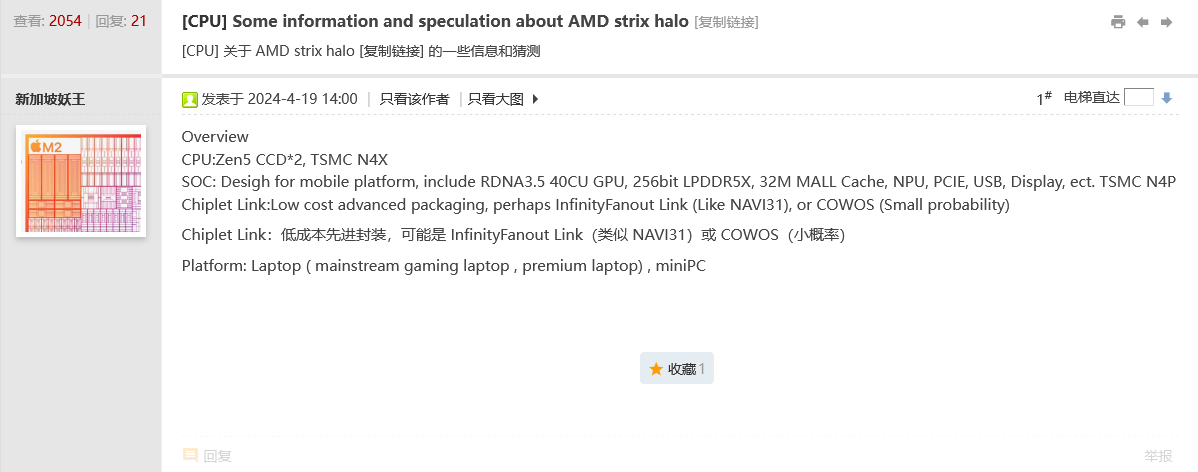Click the printer icon to print thread
Image resolution: width=1198 pixels, height=472 pixels.
(1118, 22)
